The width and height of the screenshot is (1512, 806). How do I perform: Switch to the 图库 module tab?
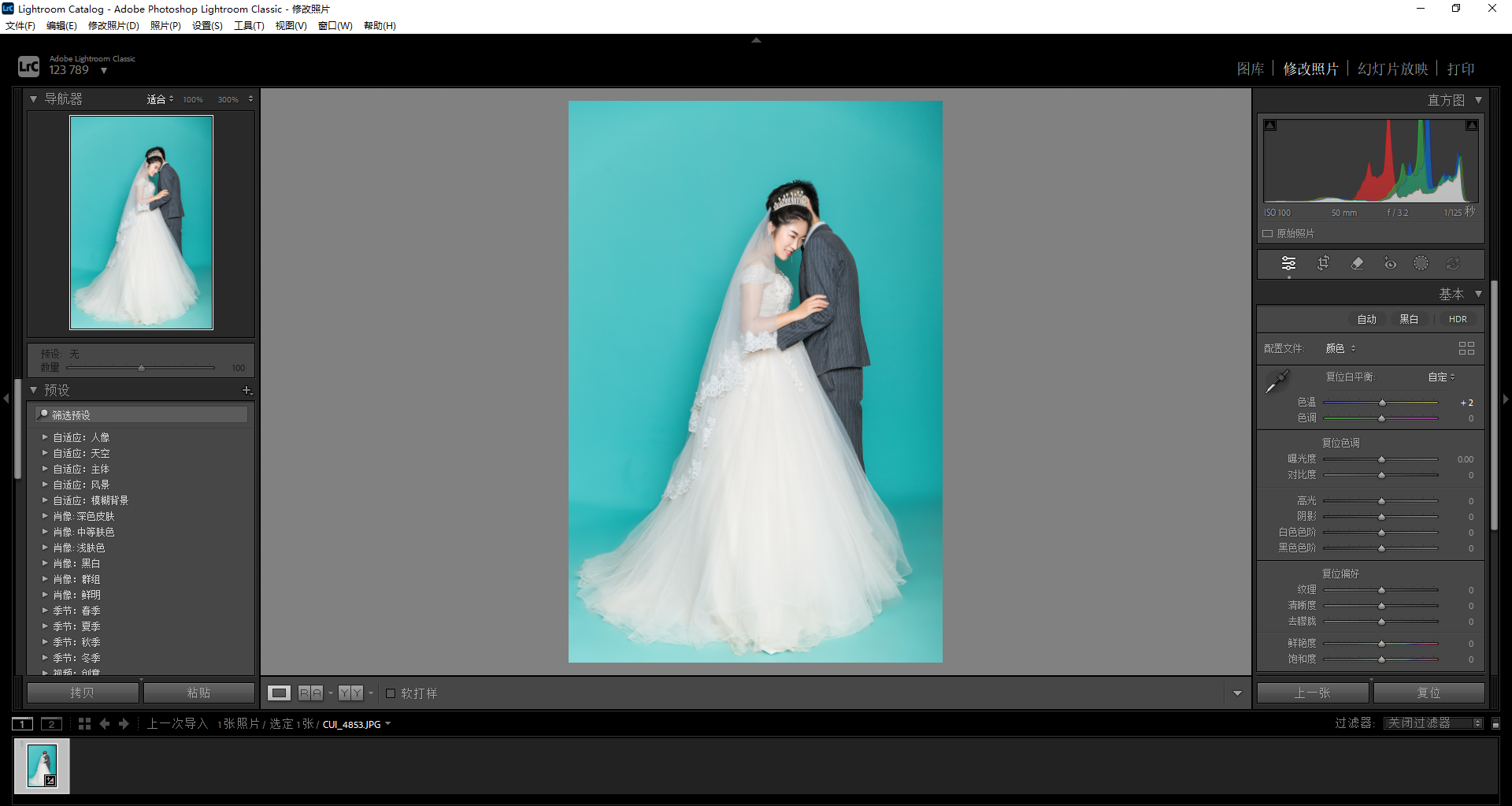point(1250,69)
